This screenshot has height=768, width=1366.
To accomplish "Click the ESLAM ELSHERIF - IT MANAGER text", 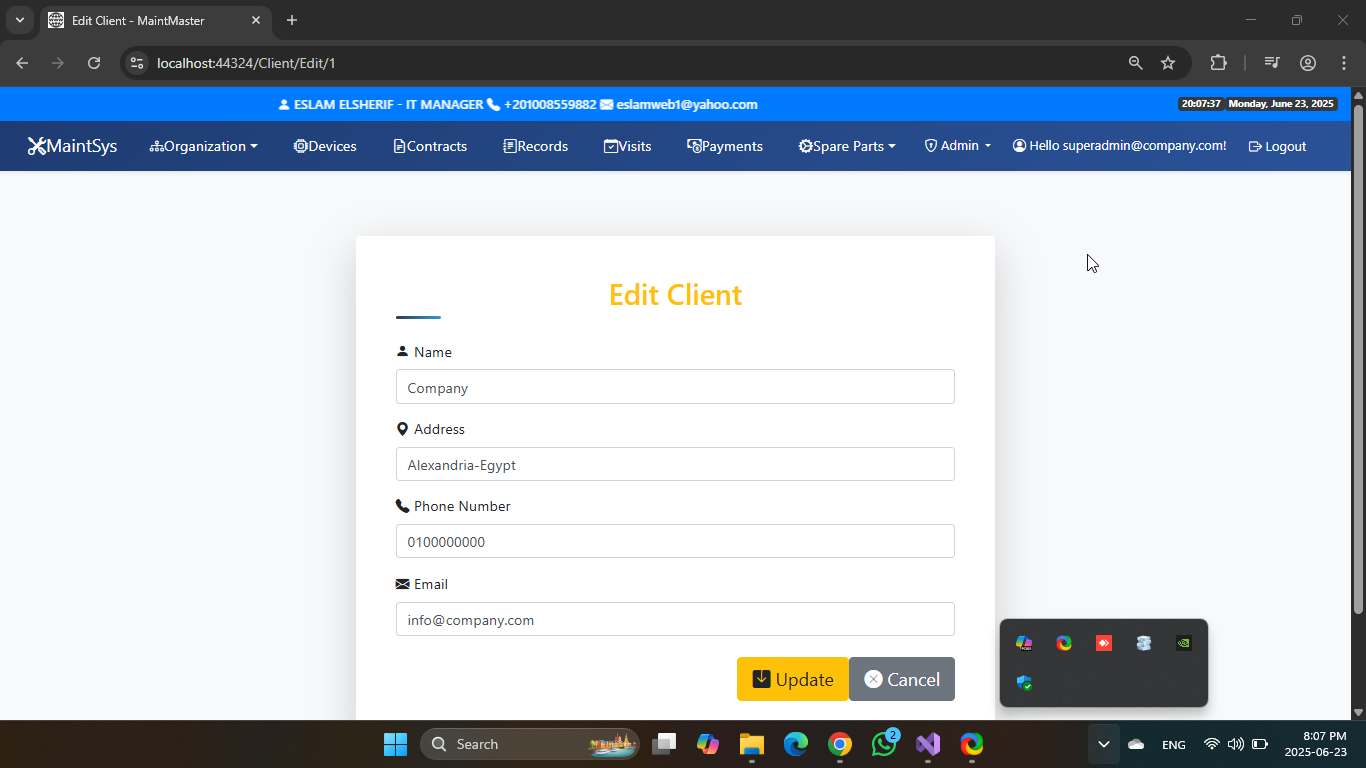I will pyautogui.click(x=388, y=104).
